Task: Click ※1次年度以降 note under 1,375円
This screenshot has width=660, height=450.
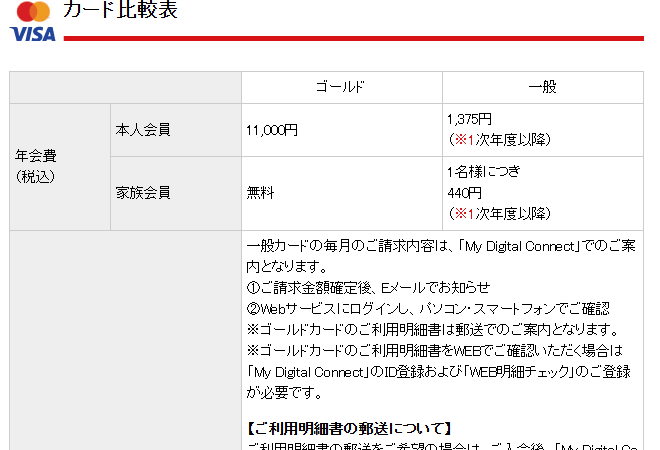Action: pos(500,140)
